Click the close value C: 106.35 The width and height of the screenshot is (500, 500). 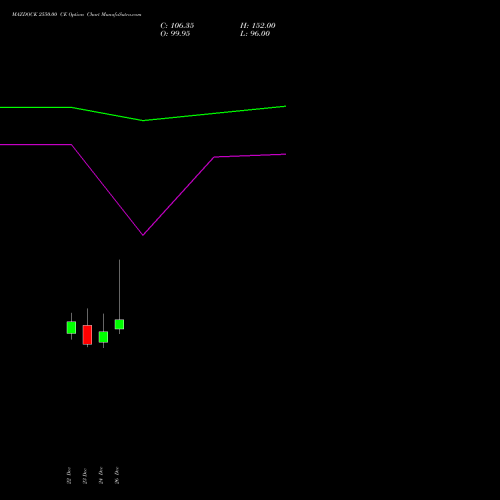point(177,26)
